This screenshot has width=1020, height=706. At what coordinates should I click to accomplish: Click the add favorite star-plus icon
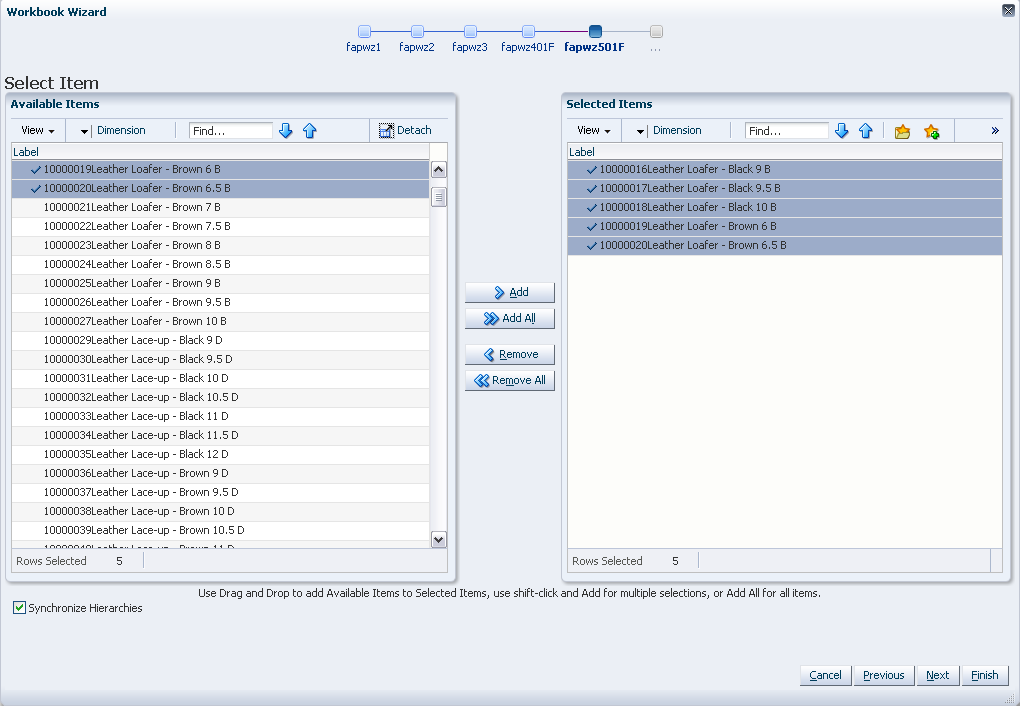point(932,131)
